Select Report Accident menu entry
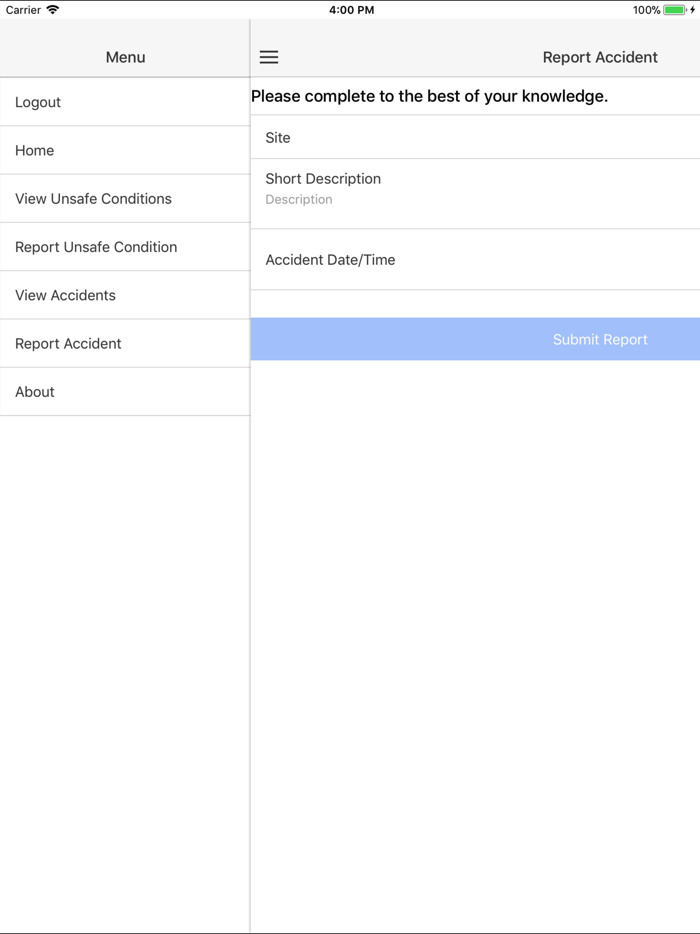 68,343
